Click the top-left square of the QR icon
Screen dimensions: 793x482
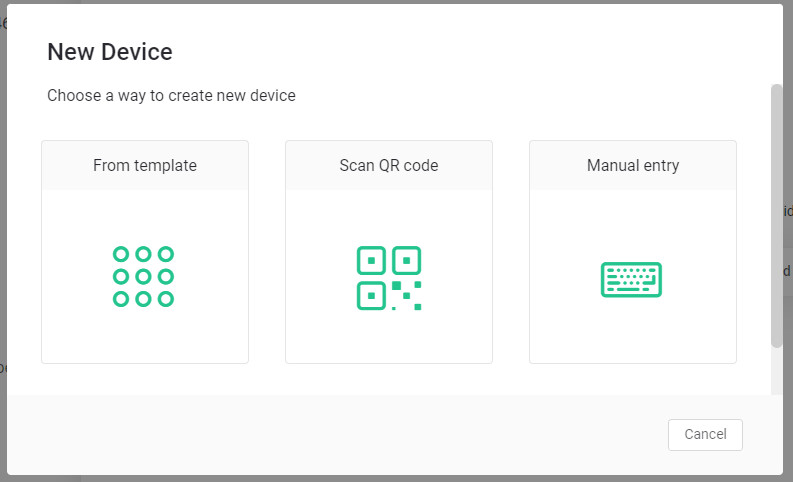(372, 261)
